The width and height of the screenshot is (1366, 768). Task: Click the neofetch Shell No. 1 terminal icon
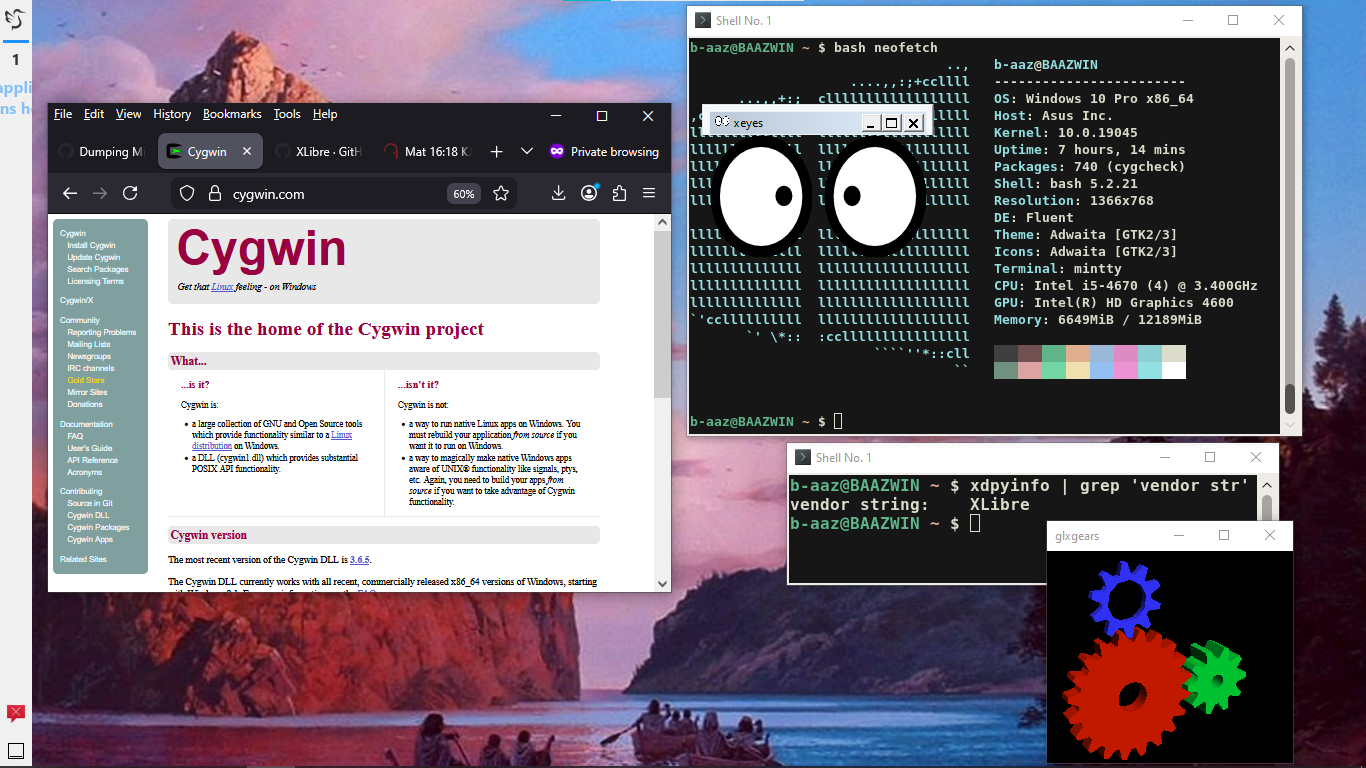[703, 20]
